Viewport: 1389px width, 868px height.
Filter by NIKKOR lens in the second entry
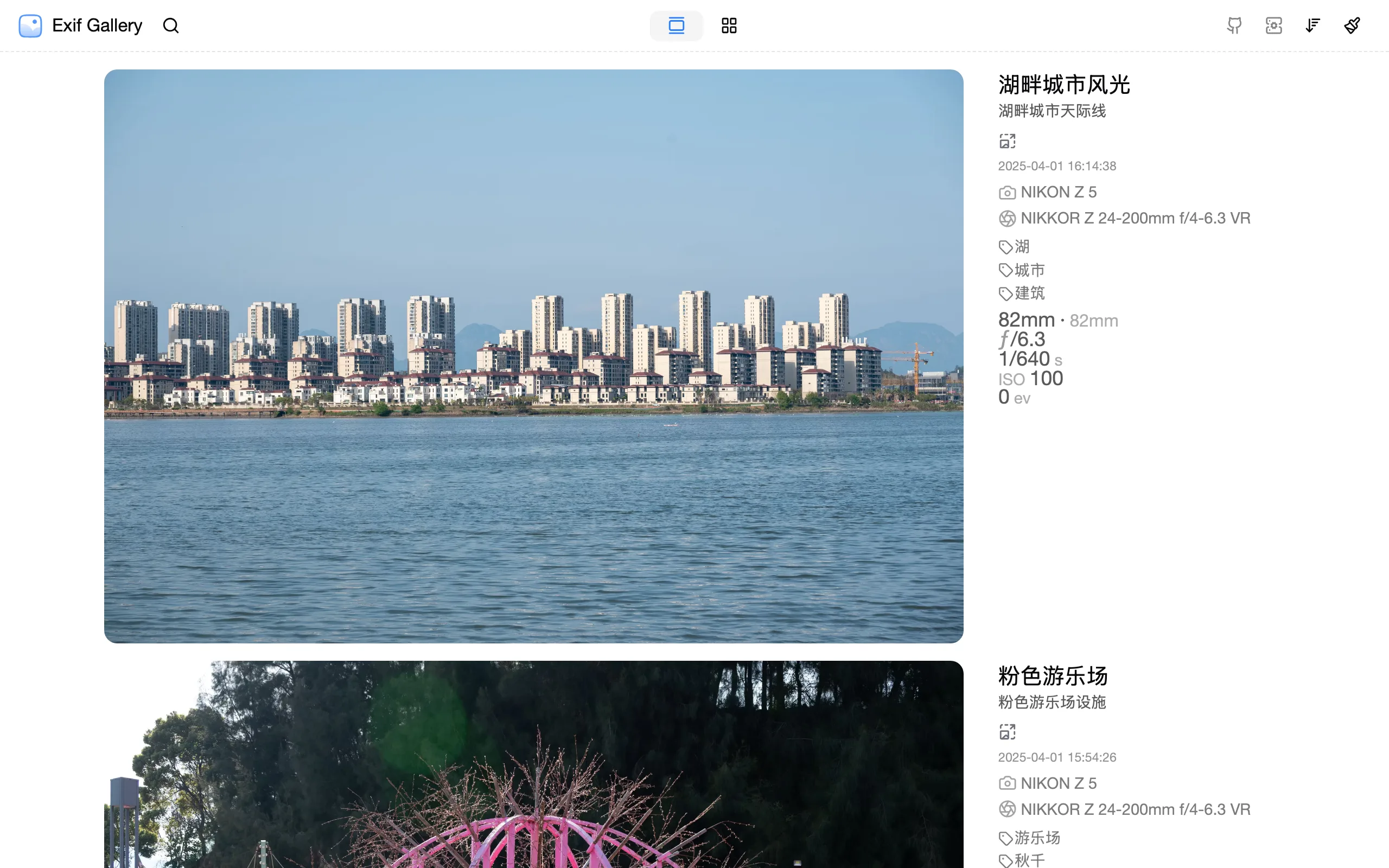click(x=1135, y=809)
